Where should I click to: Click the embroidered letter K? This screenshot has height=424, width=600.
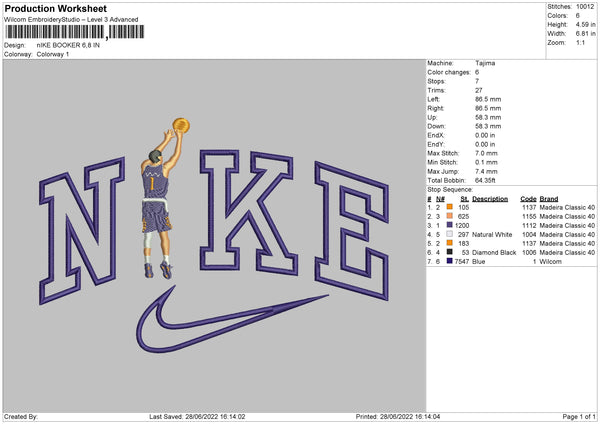[x=249, y=212]
